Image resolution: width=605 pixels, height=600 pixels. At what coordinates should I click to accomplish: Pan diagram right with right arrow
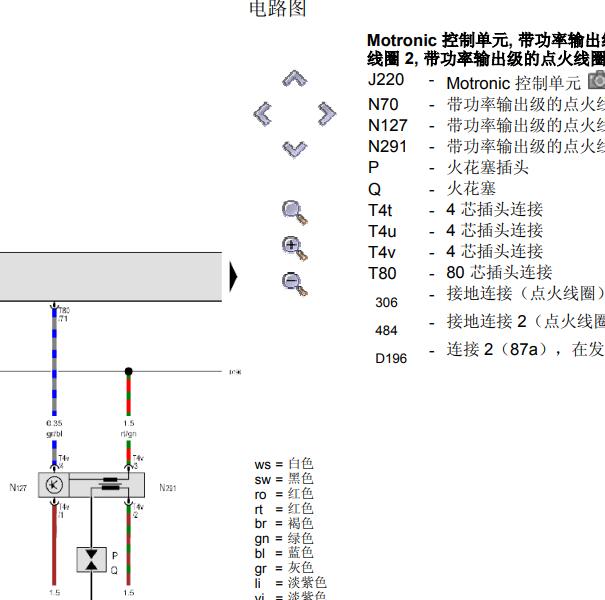[x=327, y=114]
